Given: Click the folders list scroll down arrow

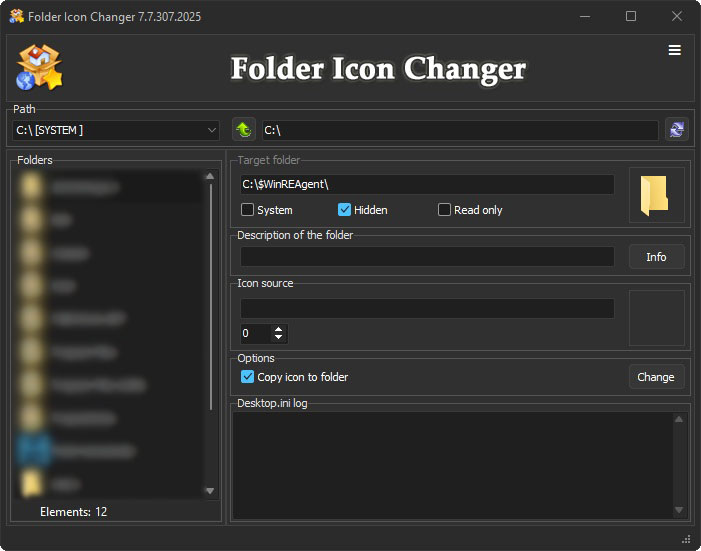Looking at the screenshot, I should tap(210, 491).
